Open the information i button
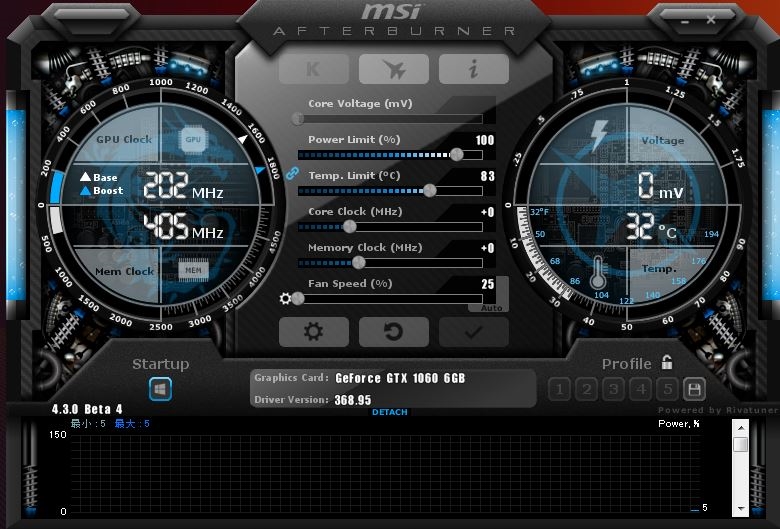Image resolution: width=780 pixels, height=529 pixels. pos(474,69)
